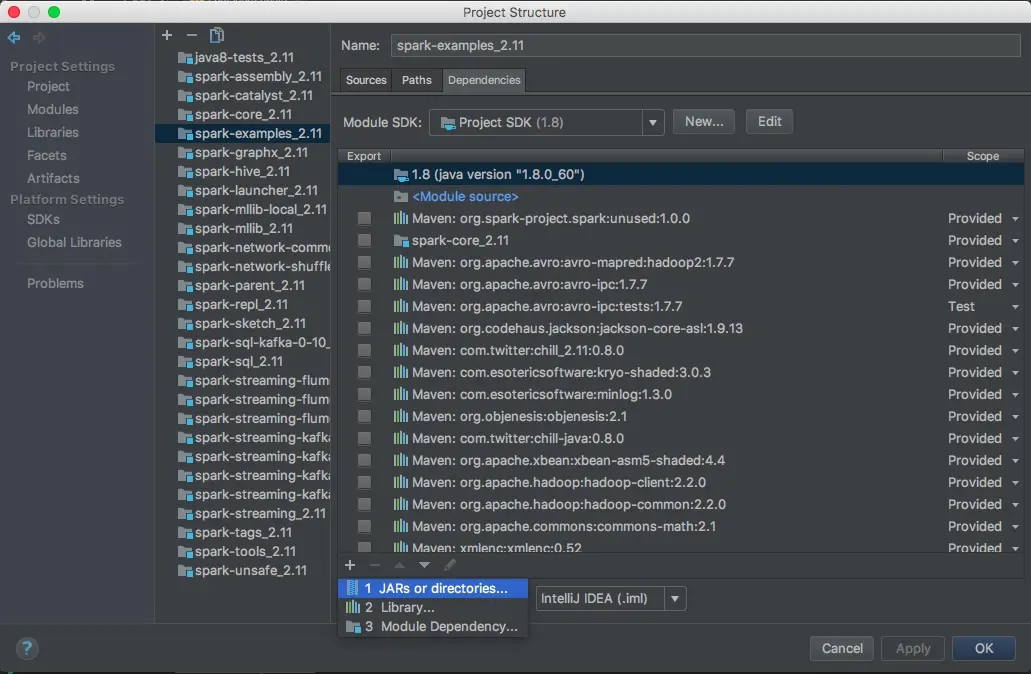
Task: Click library icon for kryo-shaded dependency
Action: coord(400,372)
